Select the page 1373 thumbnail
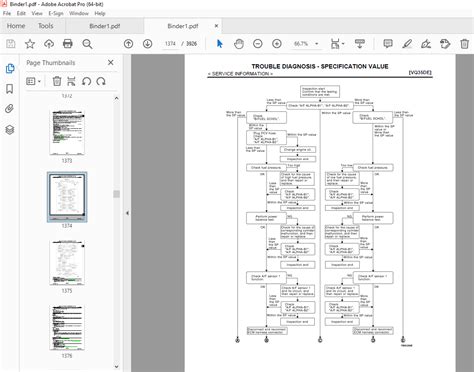 click(x=67, y=133)
